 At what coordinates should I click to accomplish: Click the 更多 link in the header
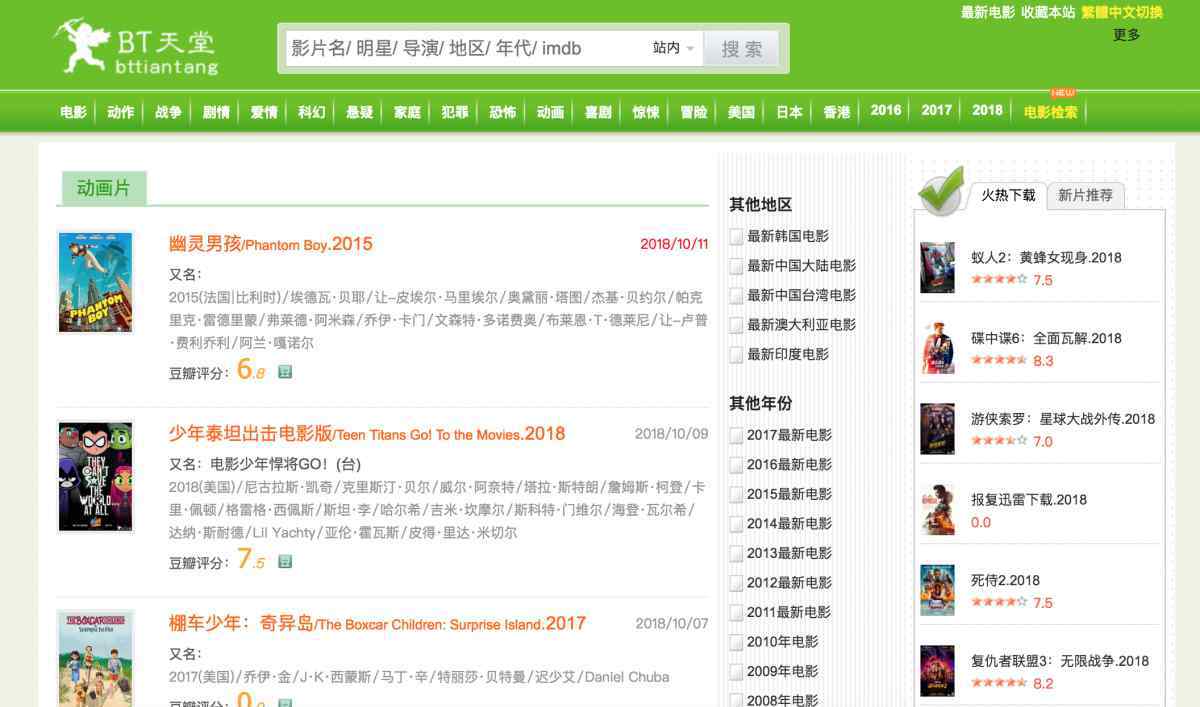[1126, 35]
